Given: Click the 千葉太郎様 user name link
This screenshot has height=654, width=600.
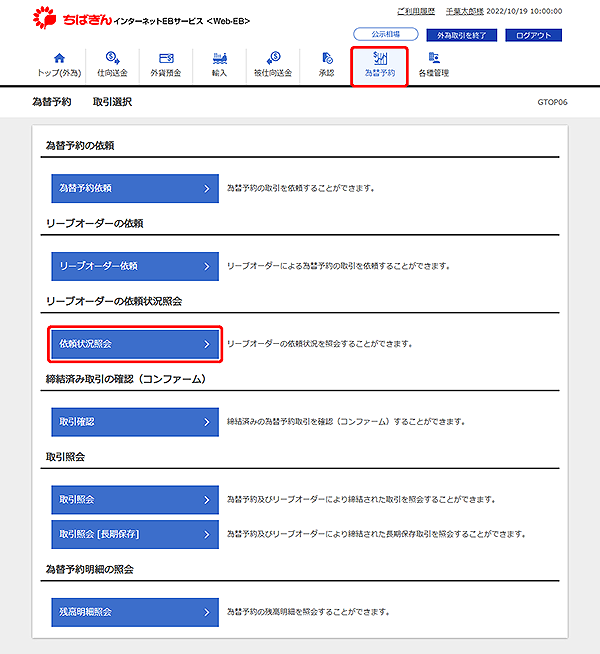Looking at the screenshot, I should click(x=464, y=11).
